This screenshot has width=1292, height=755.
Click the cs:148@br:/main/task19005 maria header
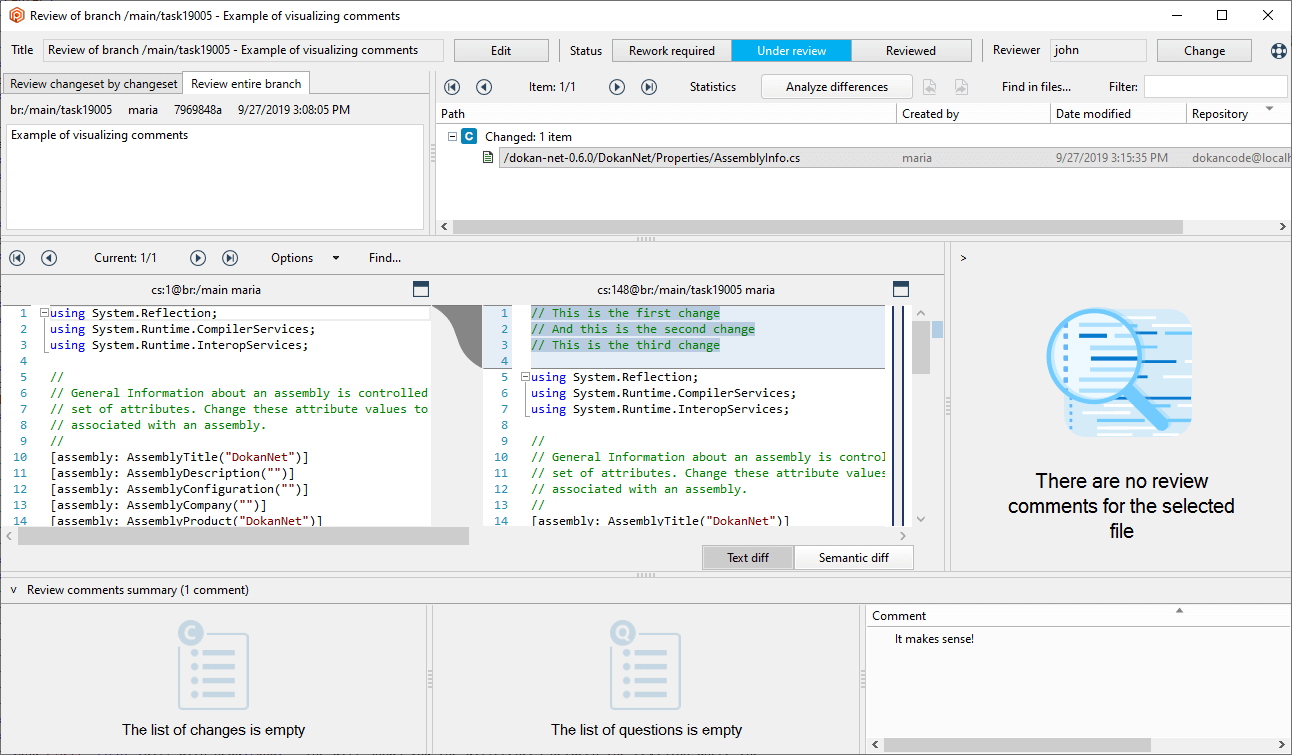coord(686,290)
